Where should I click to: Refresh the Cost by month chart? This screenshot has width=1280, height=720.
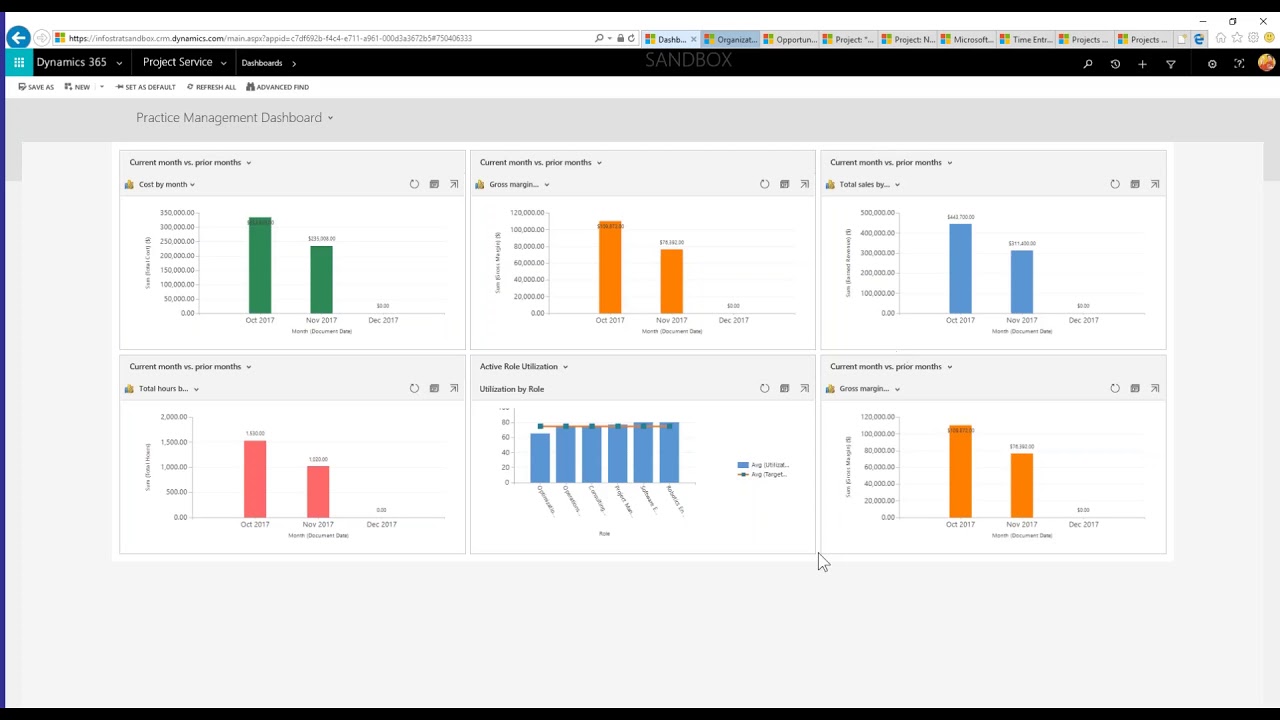click(x=414, y=184)
